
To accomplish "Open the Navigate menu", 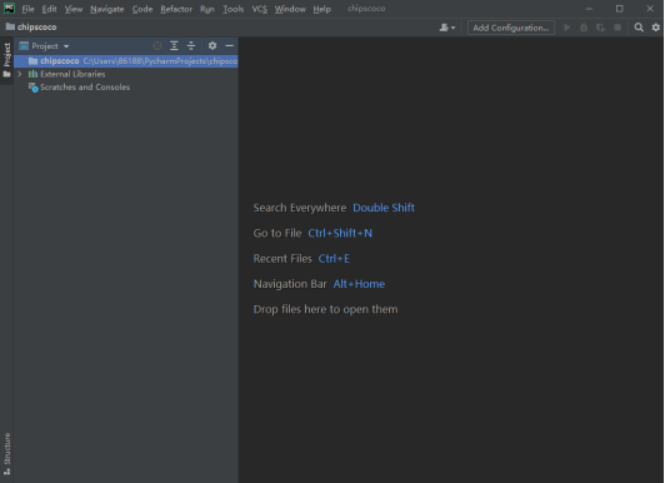I will coord(107,9).
